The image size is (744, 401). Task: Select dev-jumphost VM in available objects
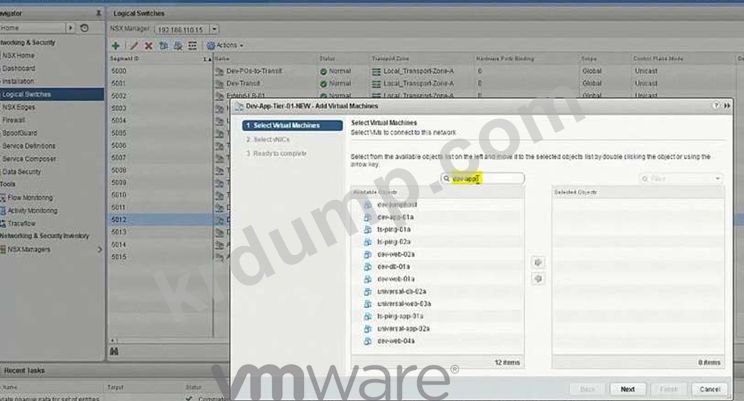pos(397,205)
